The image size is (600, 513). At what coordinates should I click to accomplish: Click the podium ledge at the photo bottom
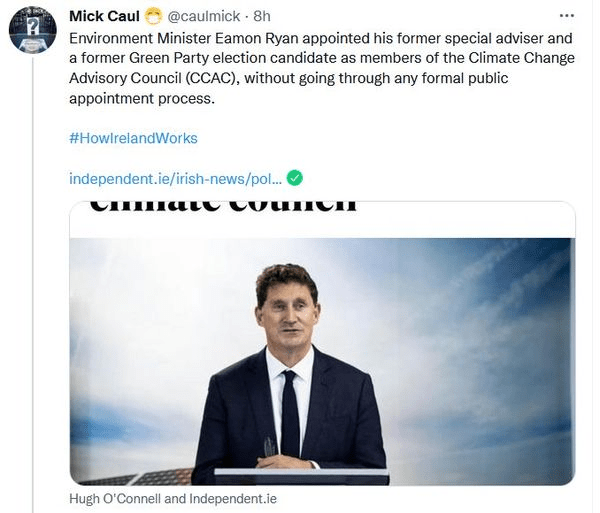[x=300, y=473]
